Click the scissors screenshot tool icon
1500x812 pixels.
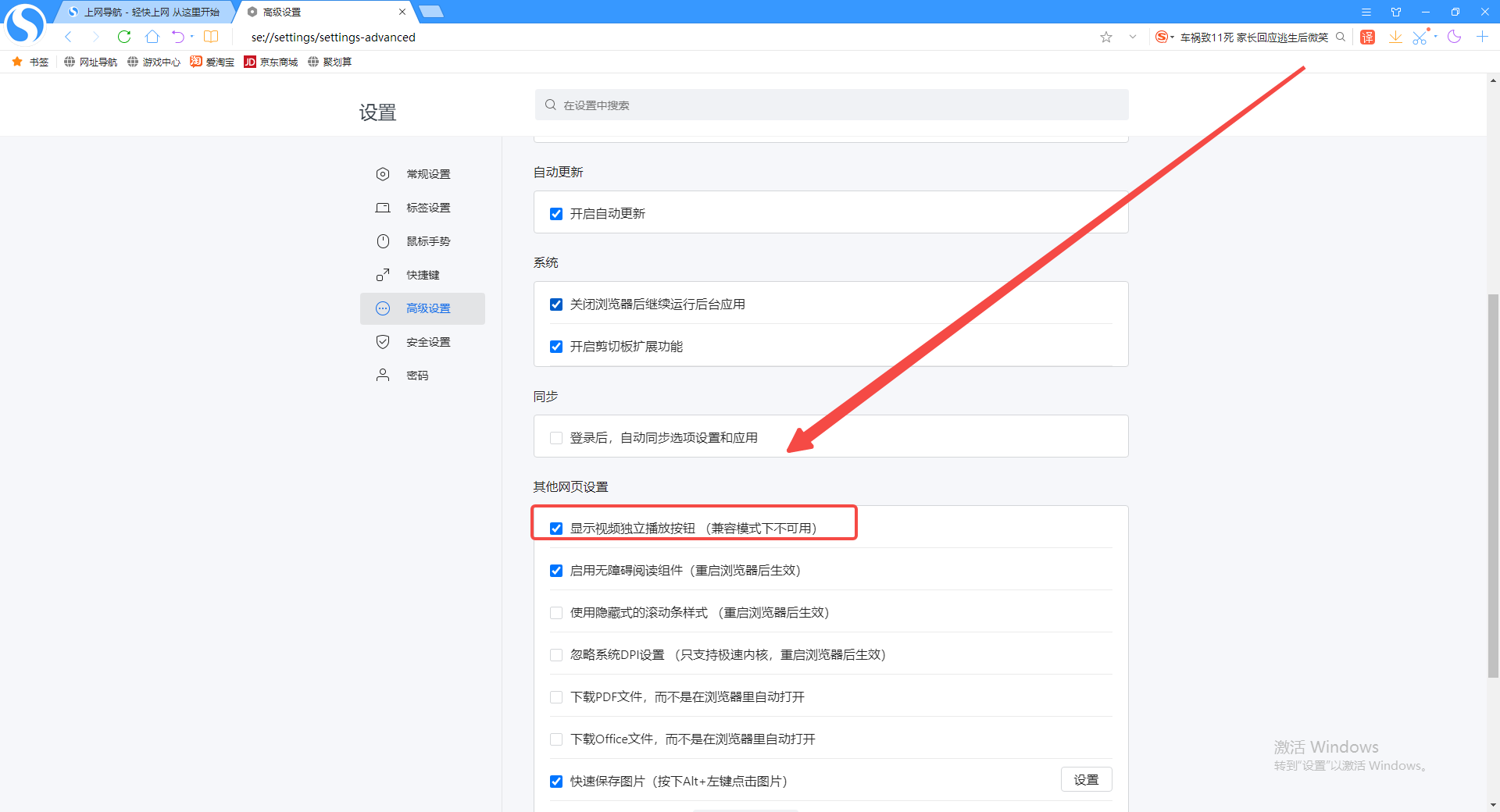1420,37
